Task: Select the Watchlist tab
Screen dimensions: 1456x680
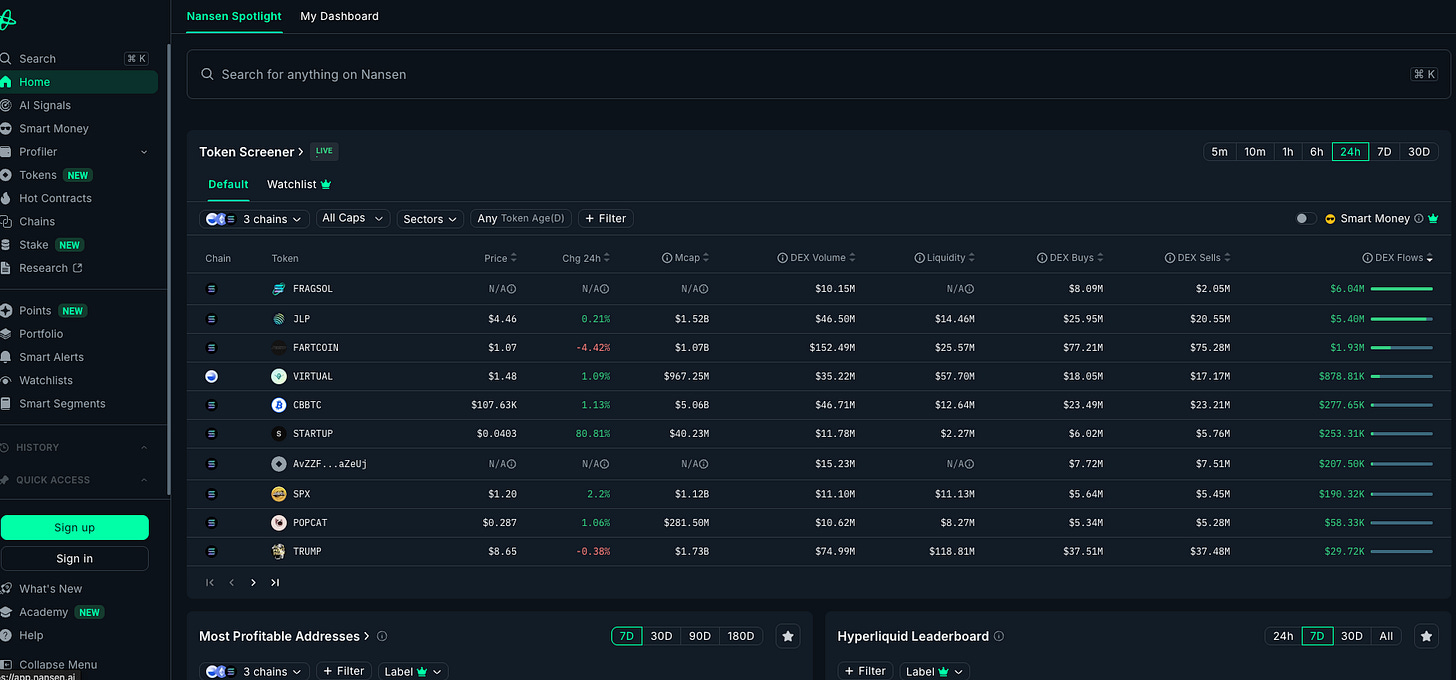Action: tap(299, 184)
